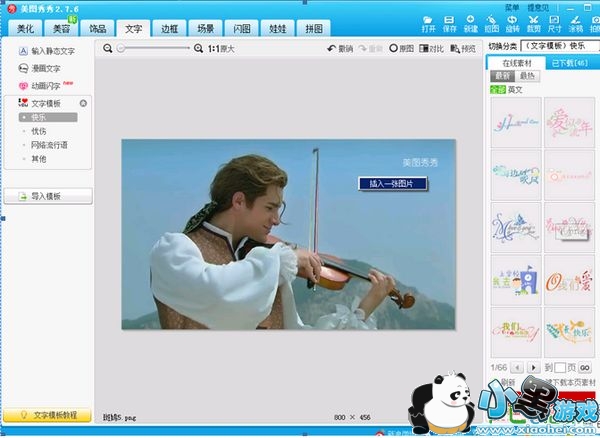Pick the butterfly script template thumbnail
This screenshot has height=438, width=600.
coord(516,228)
